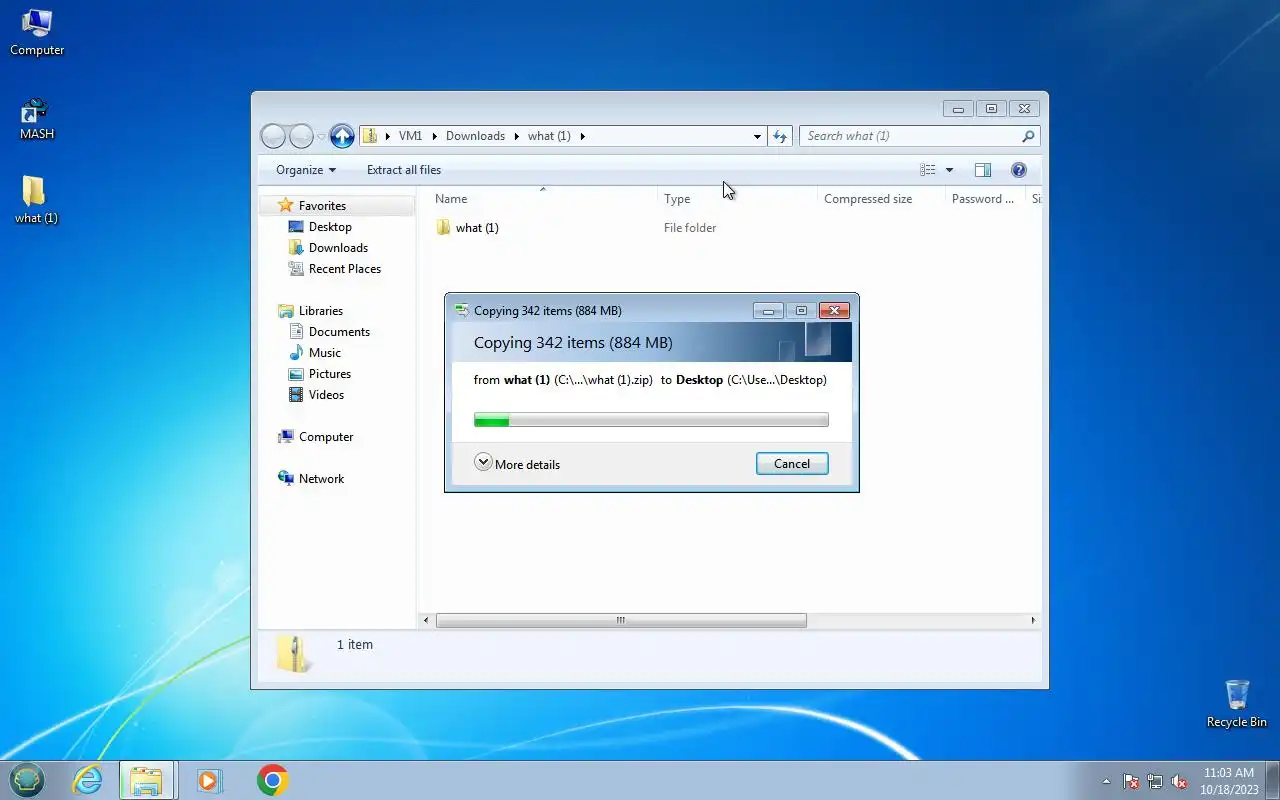This screenshot has height=800, width=1280.
Task: Refresh the current folder view
Action: pos(780,136)
